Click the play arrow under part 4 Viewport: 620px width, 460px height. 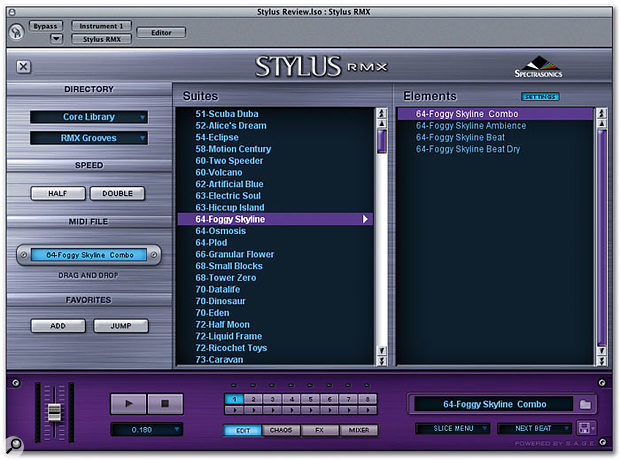pyautogui.click(x=291, y=411)
